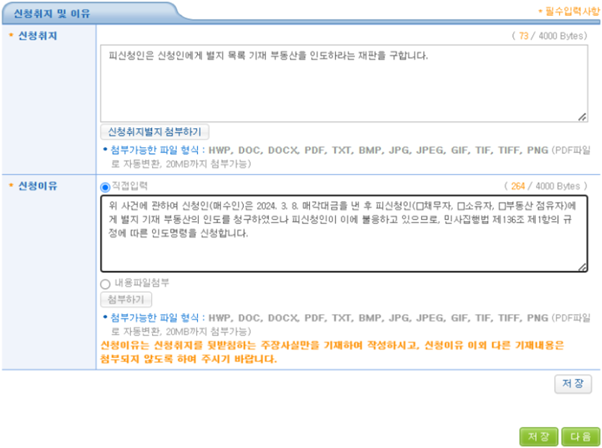Click the 신청이유 text area resize handle
602x448 pixels.
(x=582, y=266)
